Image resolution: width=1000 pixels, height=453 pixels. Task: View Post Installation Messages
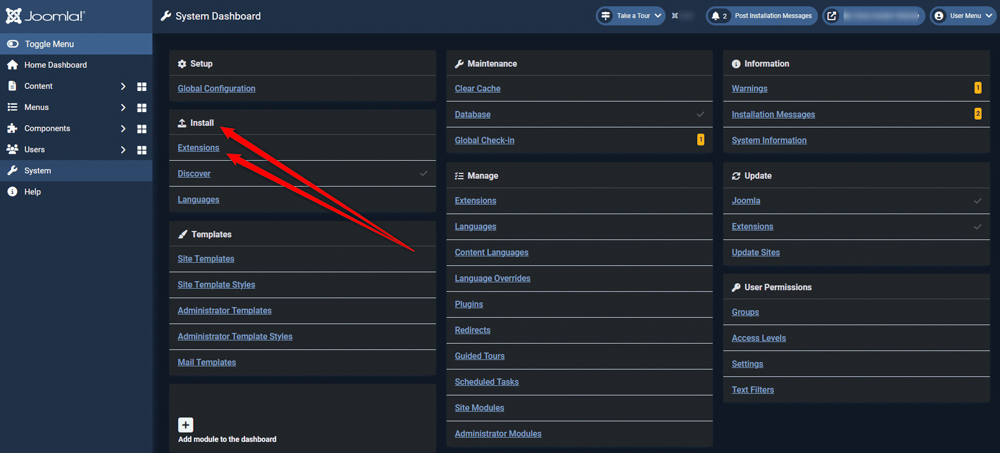[761, 16]
